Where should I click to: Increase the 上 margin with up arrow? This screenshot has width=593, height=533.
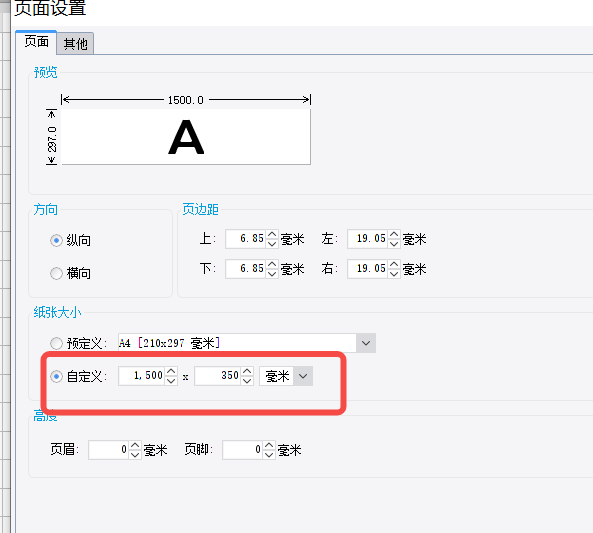click(272, 234)
